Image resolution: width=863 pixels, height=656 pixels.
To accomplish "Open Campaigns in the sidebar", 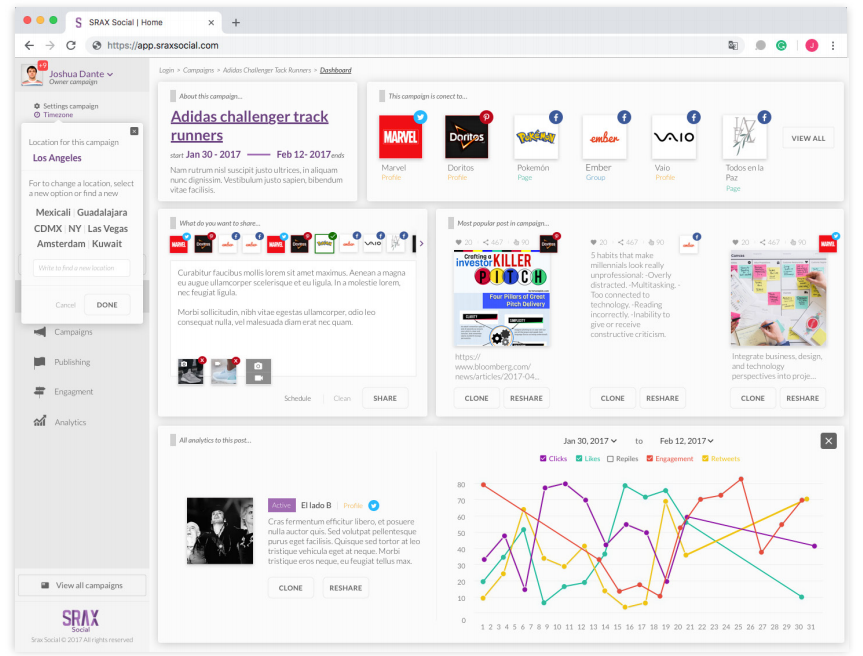I will point(63,332).
